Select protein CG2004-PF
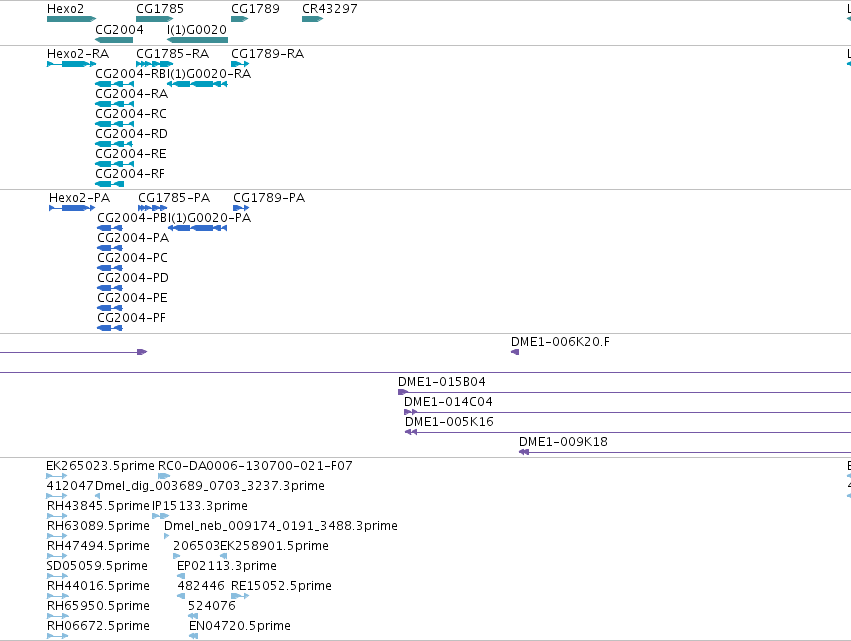Screen dimensions: 851x641 click(131, 318)
